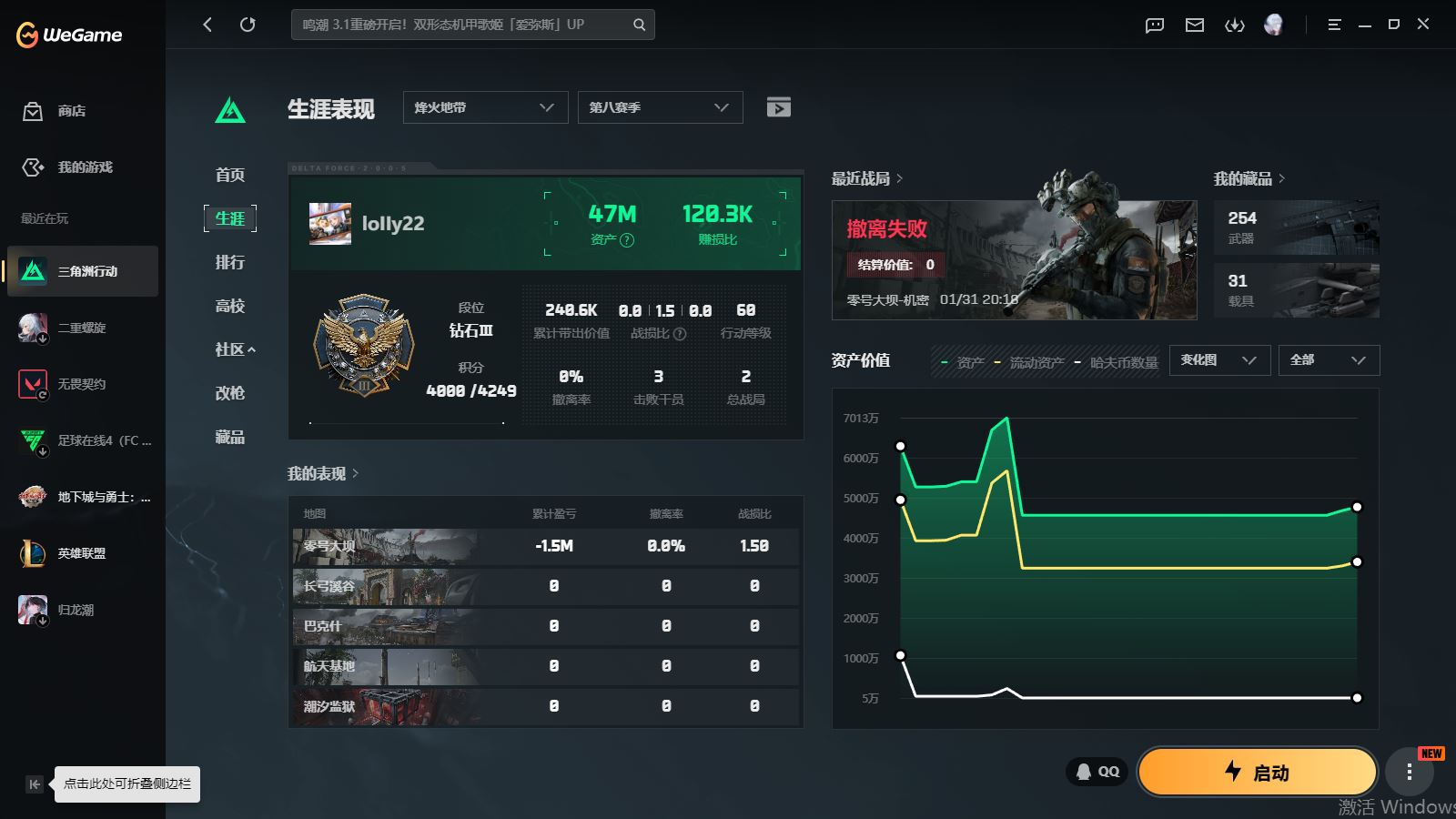Open the more options three-dot icon
The image size is (1456, 819).
(x=1409, y=773)
